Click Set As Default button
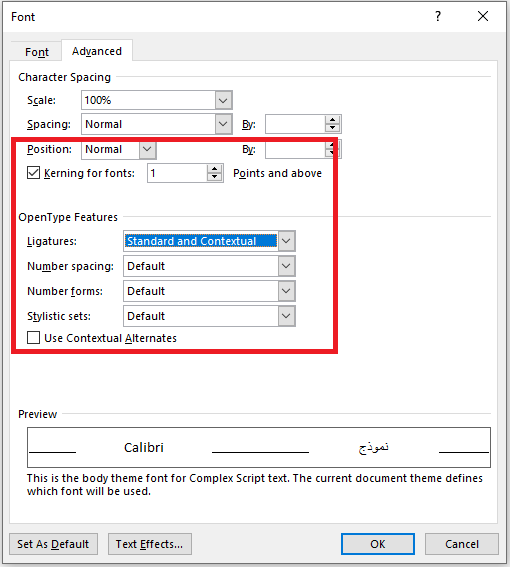Image resolution: width=510 pixels, height=567 pixels. click(53, 544)
